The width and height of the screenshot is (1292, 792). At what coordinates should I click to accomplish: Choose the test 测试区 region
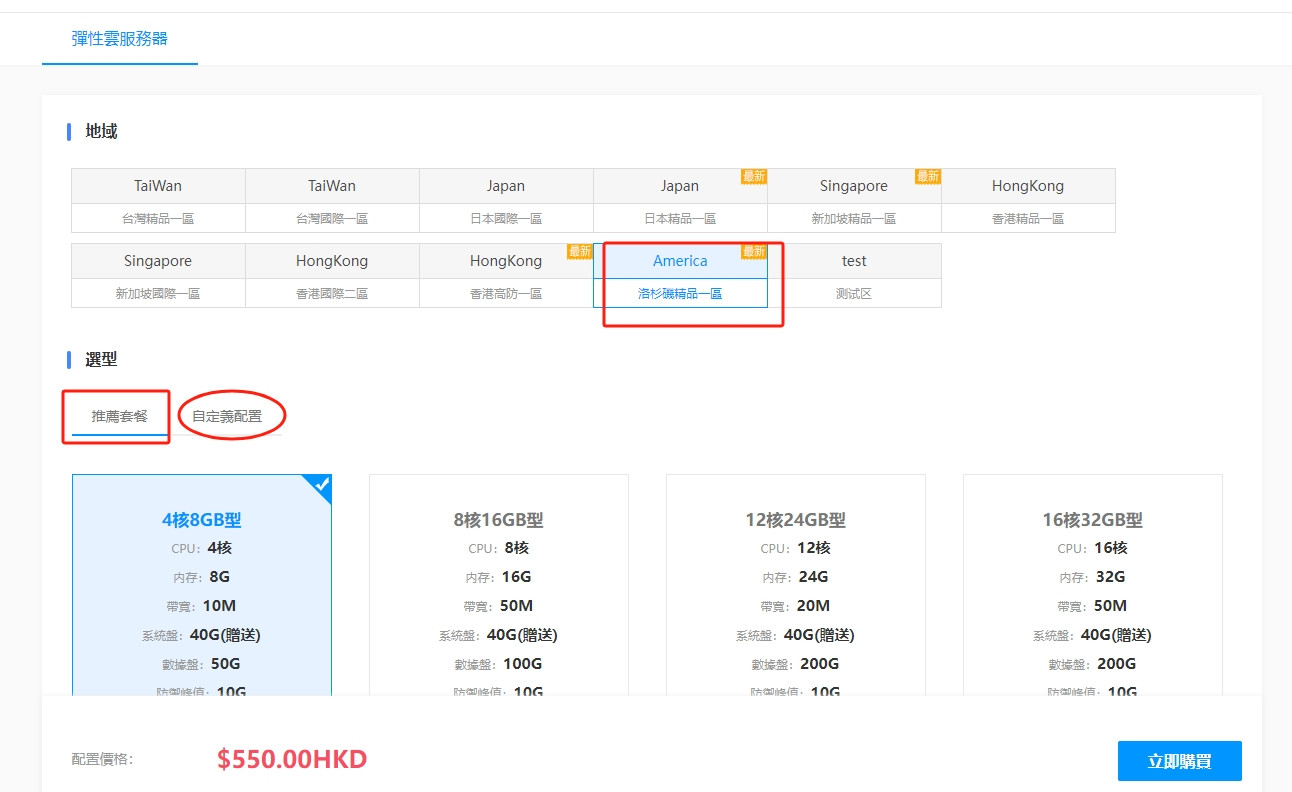(x=854, y=276)
